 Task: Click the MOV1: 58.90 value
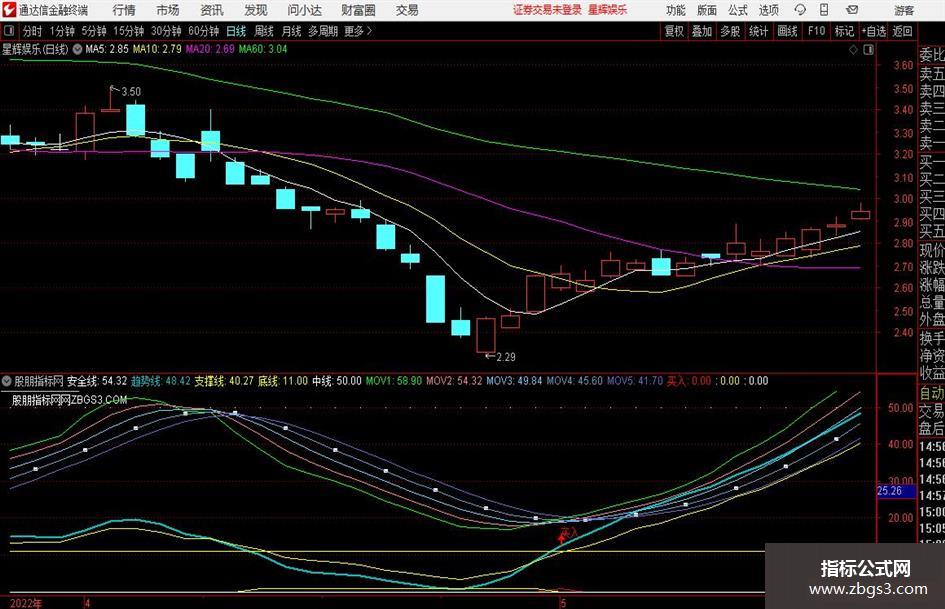point(394,381)
